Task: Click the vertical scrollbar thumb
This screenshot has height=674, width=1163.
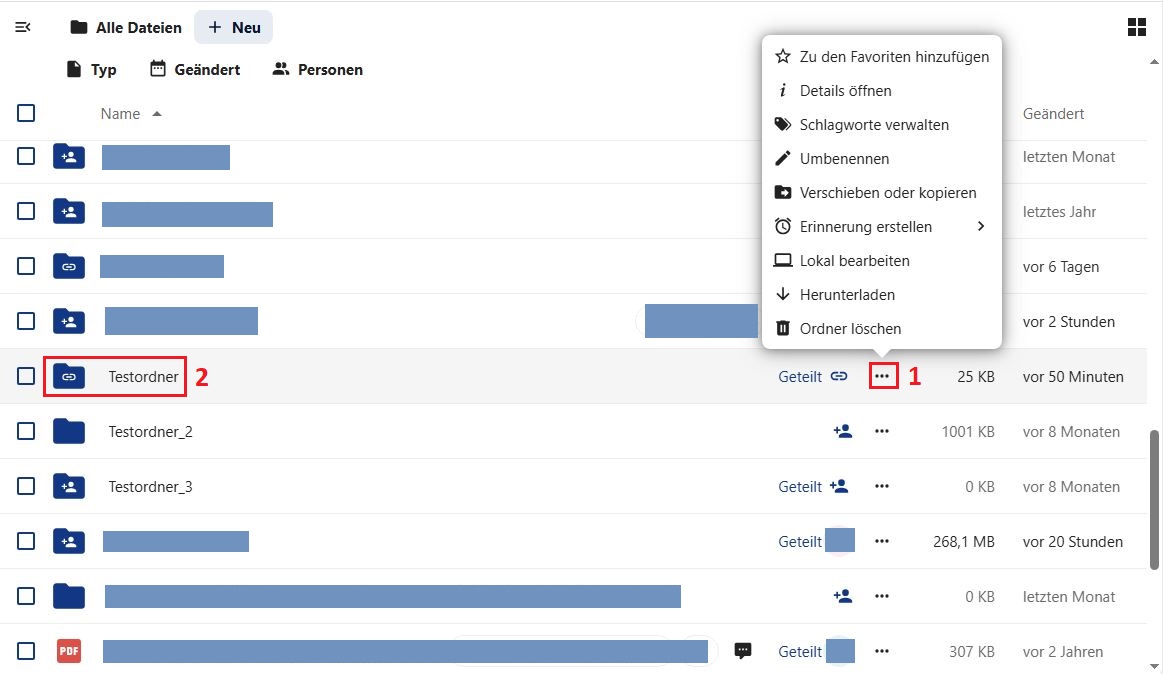Action: [1155, 500]
